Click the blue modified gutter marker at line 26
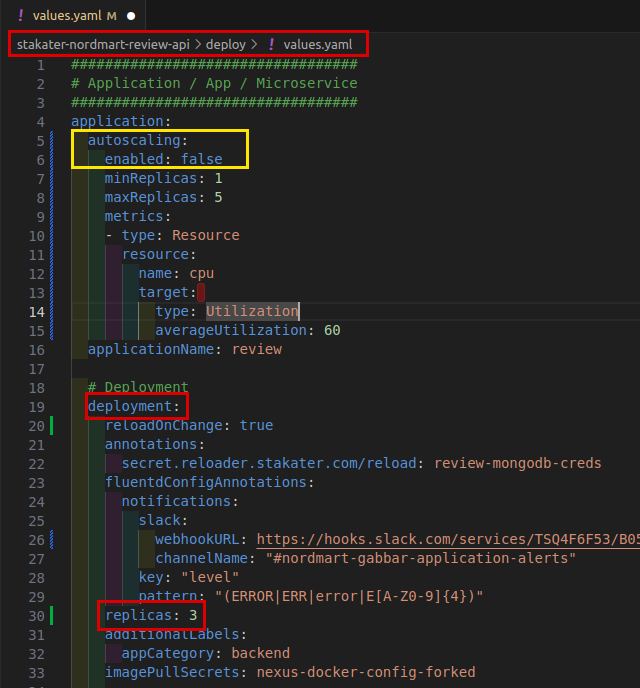The height and width of the screenshot is (688, 640). pos(52,539)
